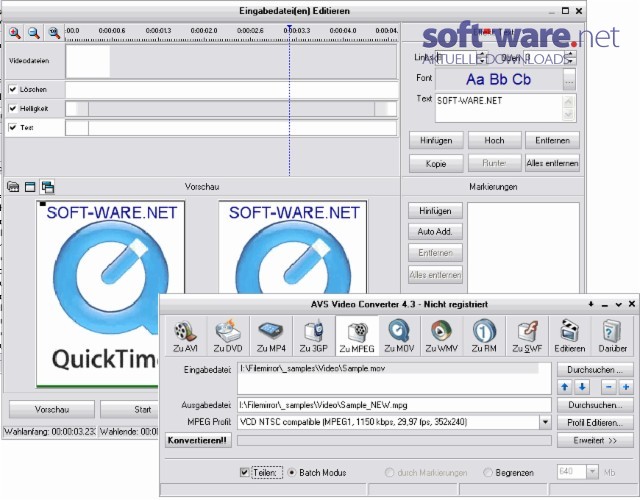This screenshot has height=500, width=640.
Task: Select the Zu MOV format icon
Action: click(x=399, y=336)
